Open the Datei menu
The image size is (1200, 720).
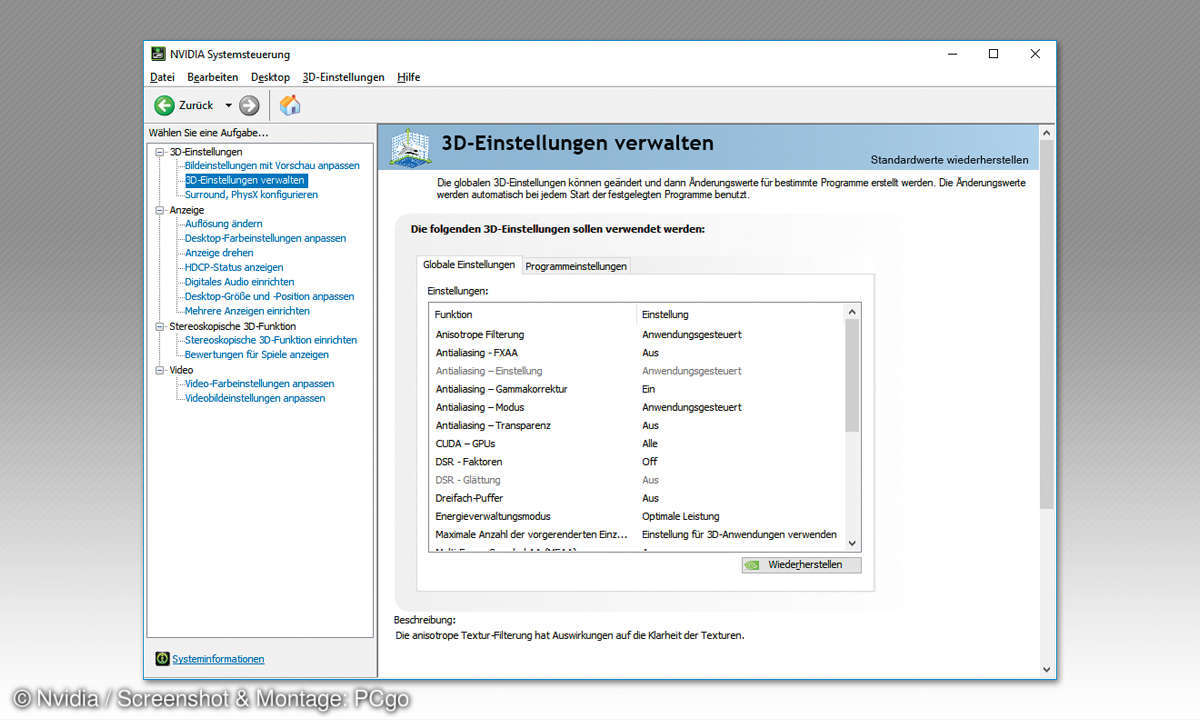tap(162, 77)
